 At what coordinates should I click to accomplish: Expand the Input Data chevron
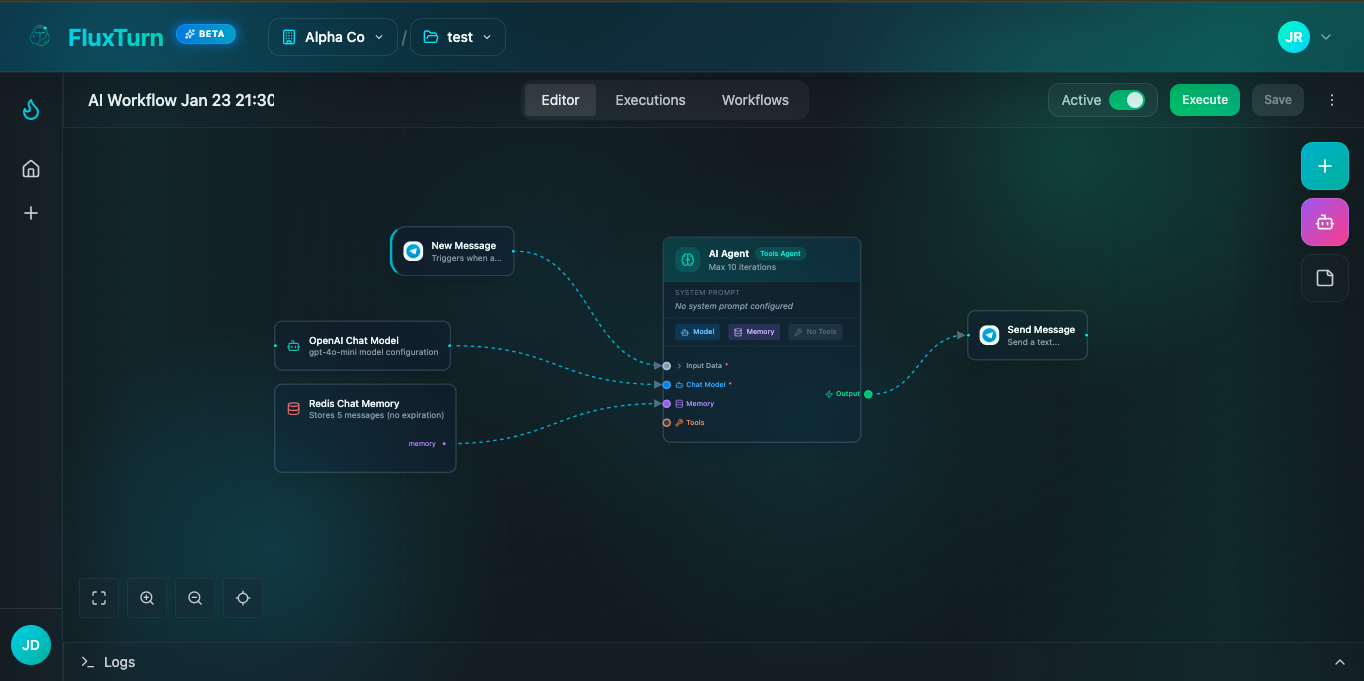coord(679,366)
